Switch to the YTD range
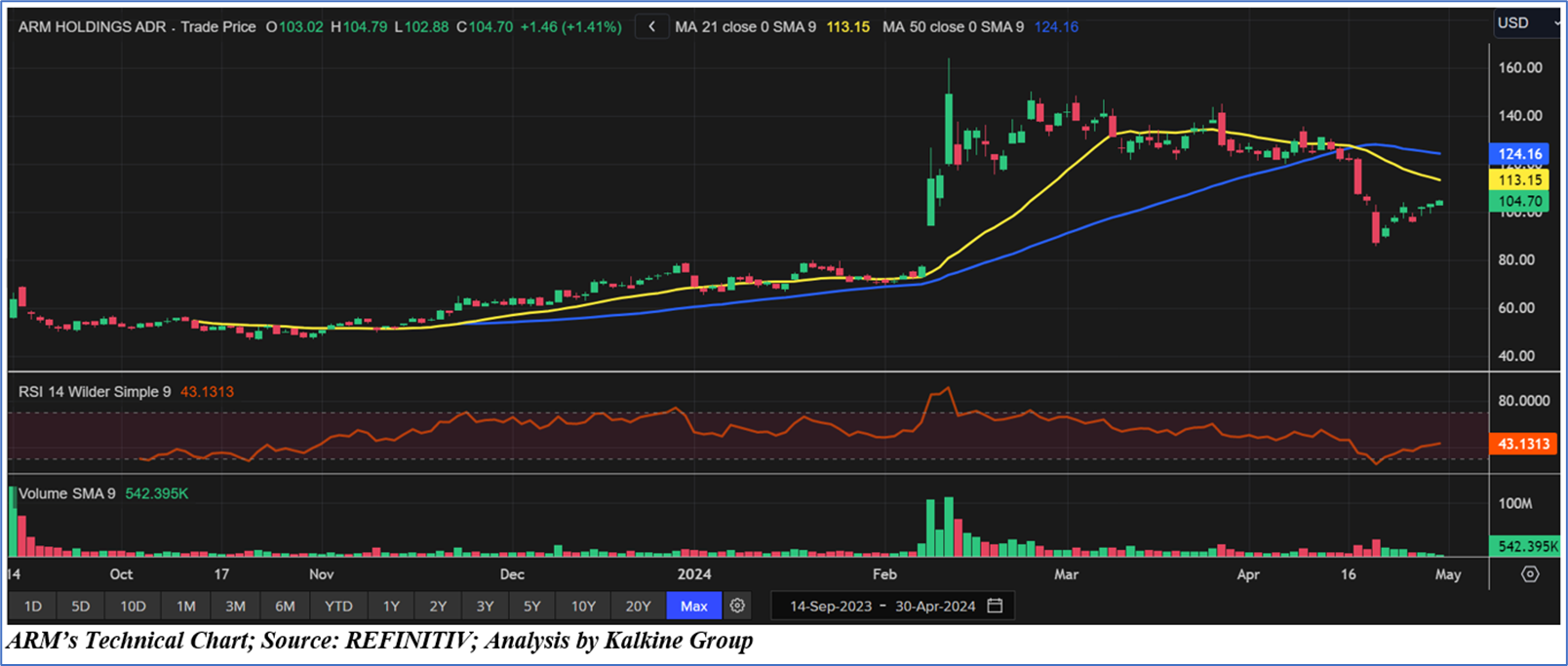1568x666 pixels. pyautogui.click(x=338, y=606)
